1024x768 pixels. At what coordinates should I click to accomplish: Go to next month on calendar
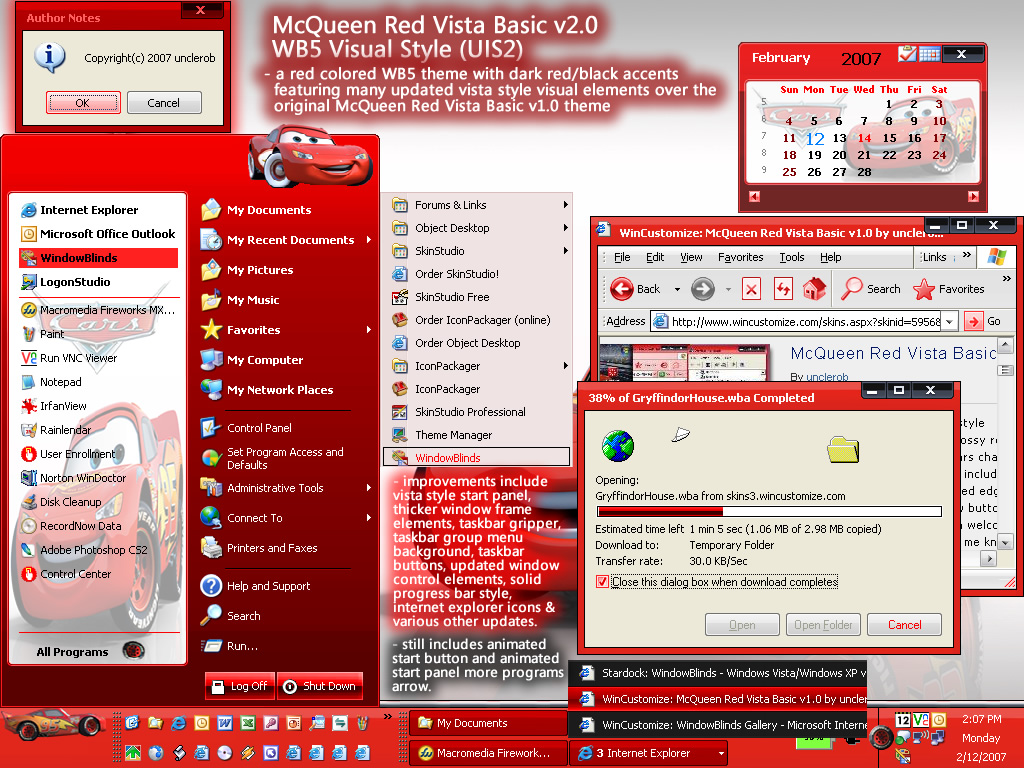[973, 197]
